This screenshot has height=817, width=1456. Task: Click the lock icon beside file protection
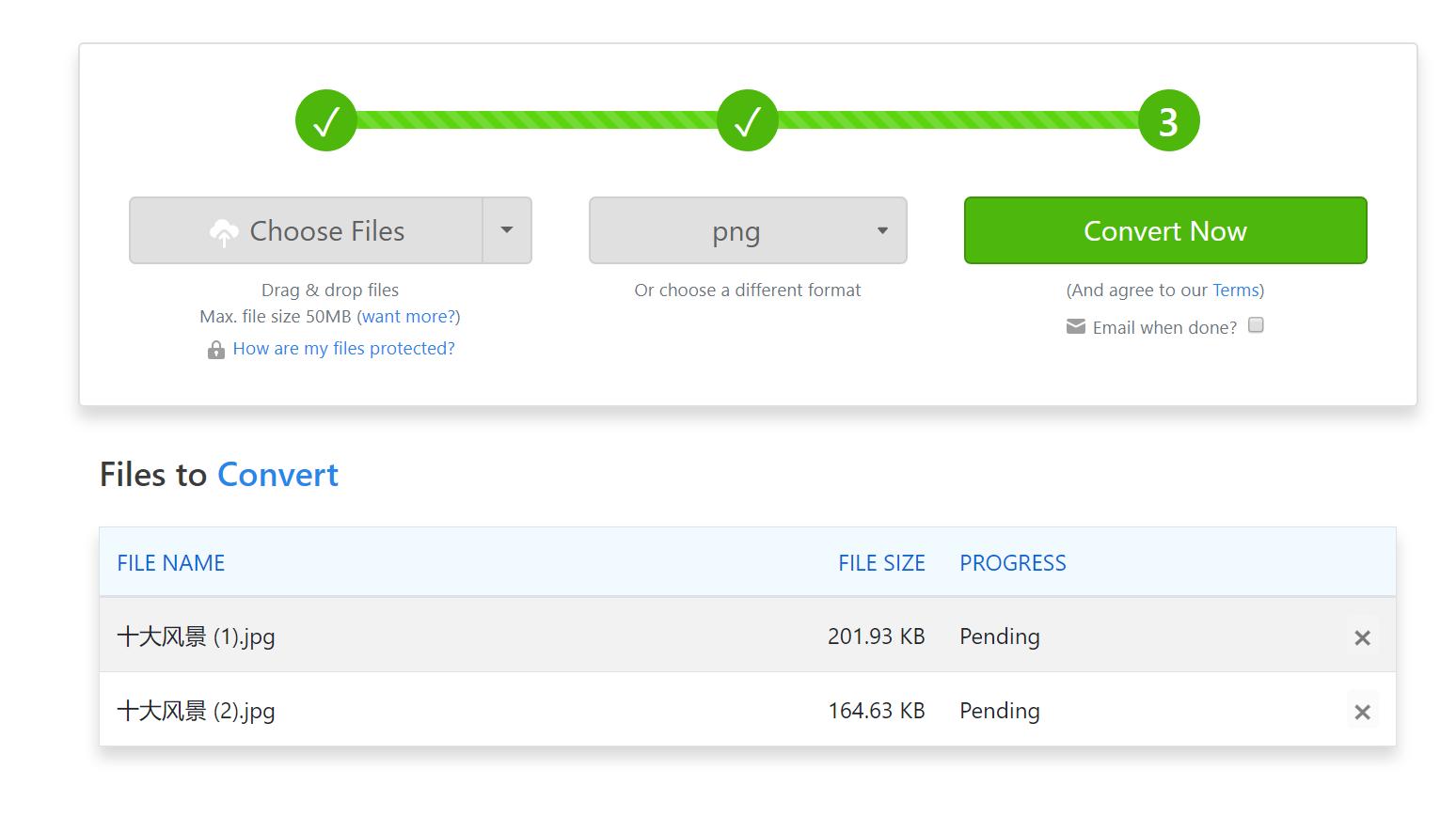[x=215, y=350]
